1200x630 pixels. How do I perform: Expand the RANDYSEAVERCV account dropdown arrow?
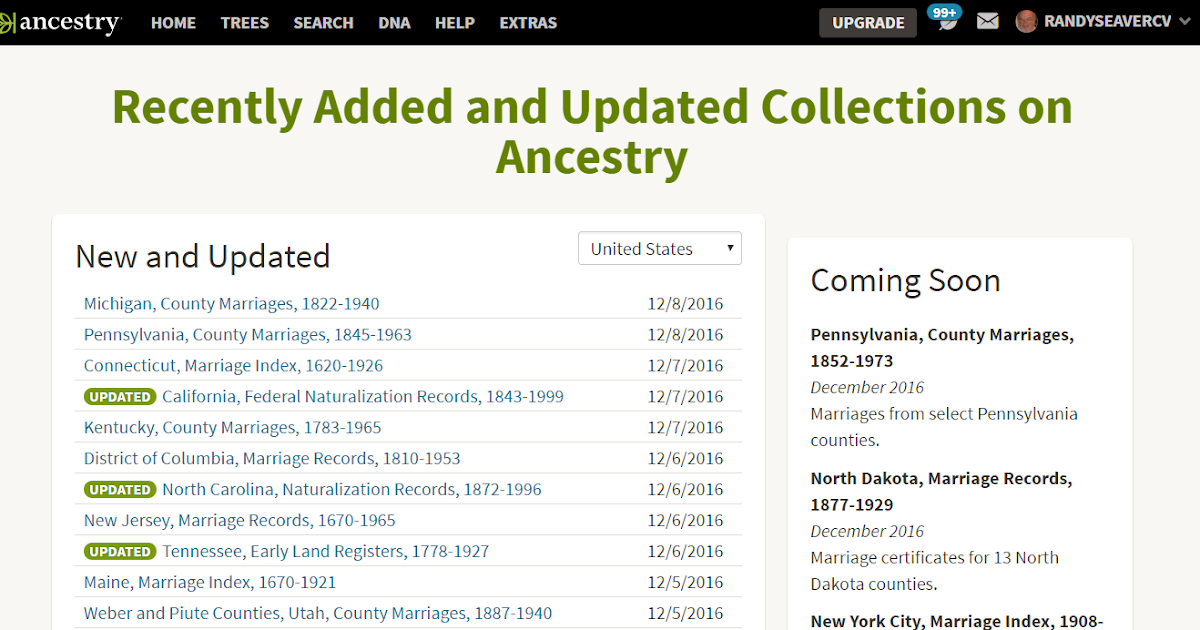click(1185, 22)
